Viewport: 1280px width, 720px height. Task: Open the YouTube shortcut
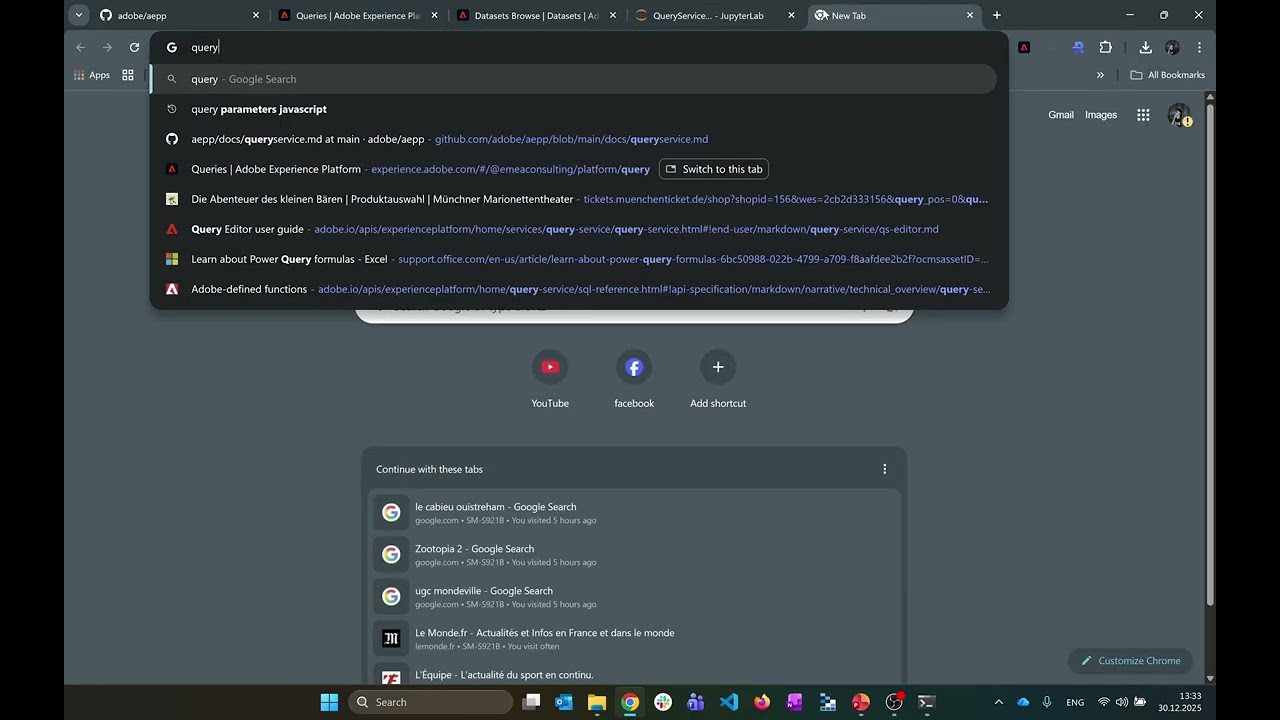tap(550, 380)
